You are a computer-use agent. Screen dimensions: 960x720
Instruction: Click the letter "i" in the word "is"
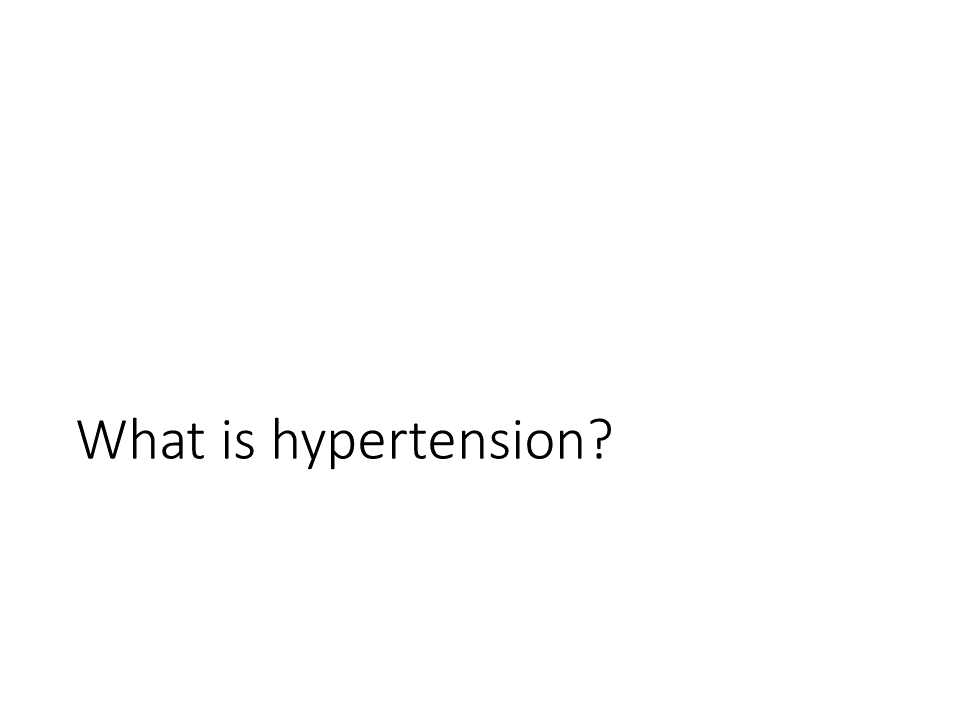pyautogui.click(x=227, y=440)
